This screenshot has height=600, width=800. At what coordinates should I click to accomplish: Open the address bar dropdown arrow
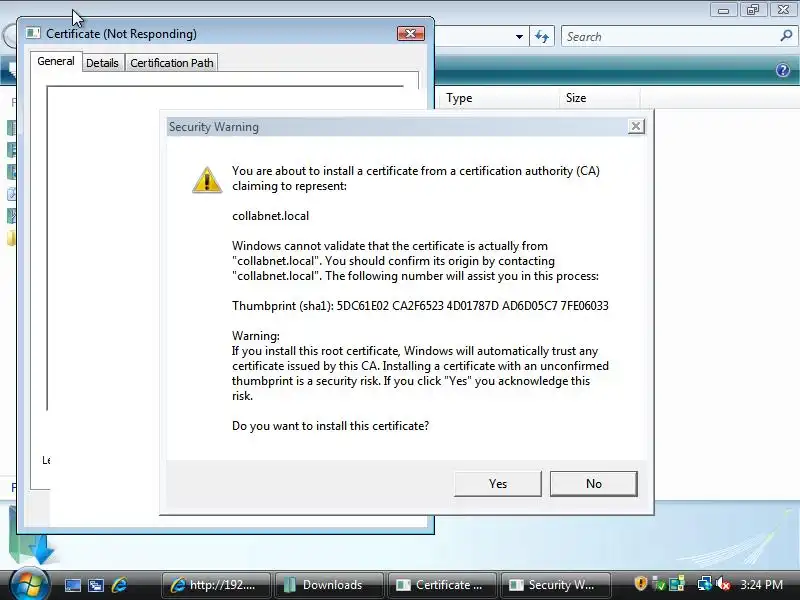[x=519, y=37]
